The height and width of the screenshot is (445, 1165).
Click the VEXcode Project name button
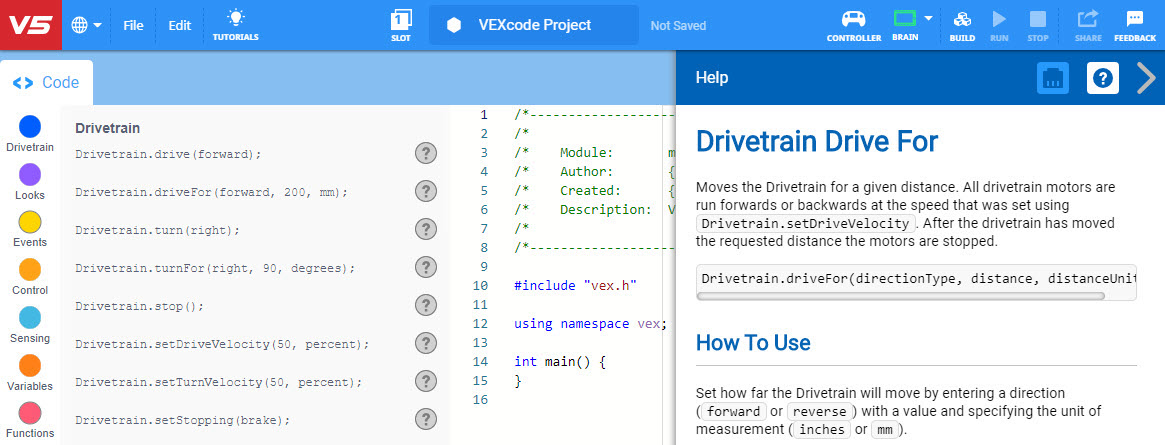(533, 25)
